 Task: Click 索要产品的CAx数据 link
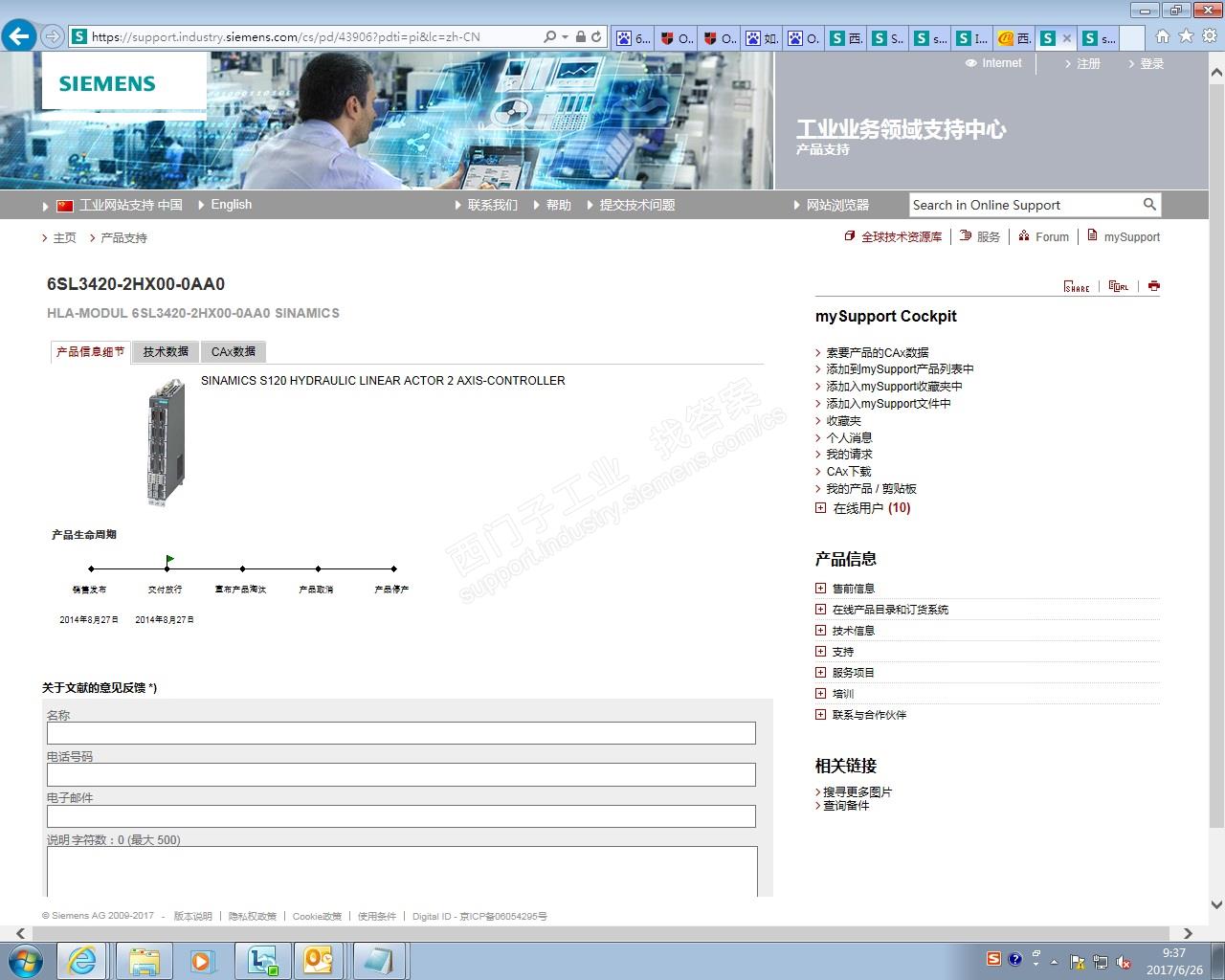click(878, 353)
